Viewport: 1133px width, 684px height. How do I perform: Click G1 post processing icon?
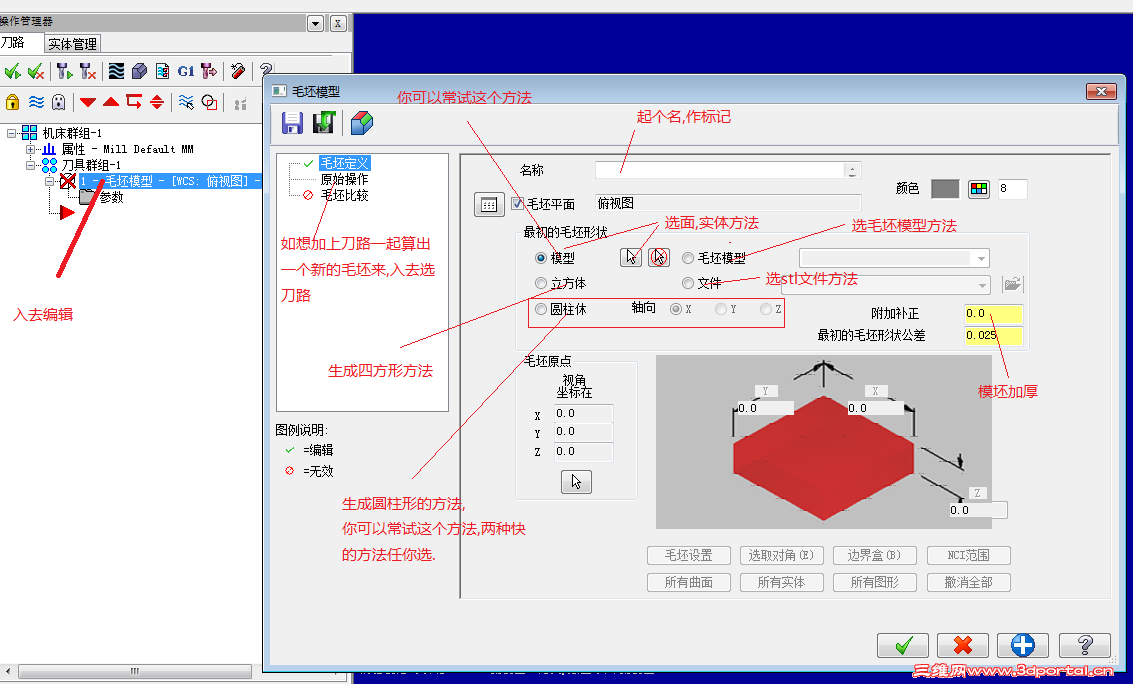point(186,71)
